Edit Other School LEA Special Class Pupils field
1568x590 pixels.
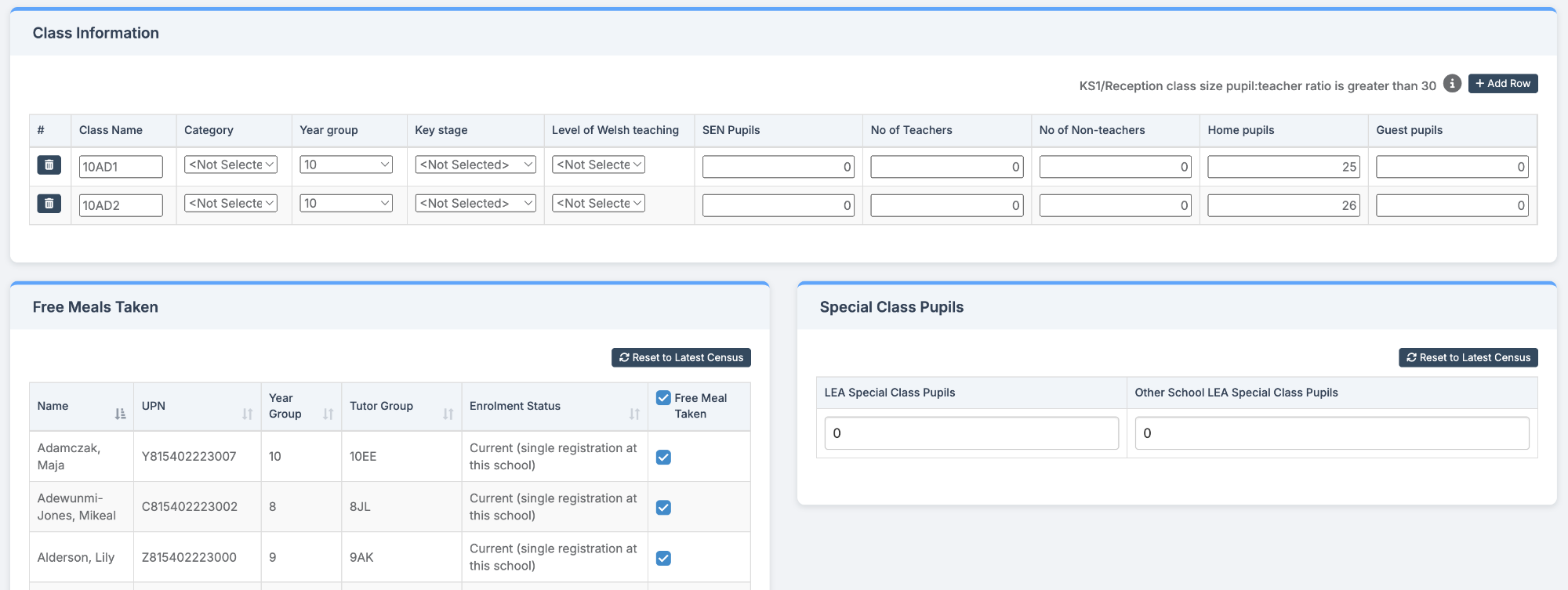tap(1332, 433)
